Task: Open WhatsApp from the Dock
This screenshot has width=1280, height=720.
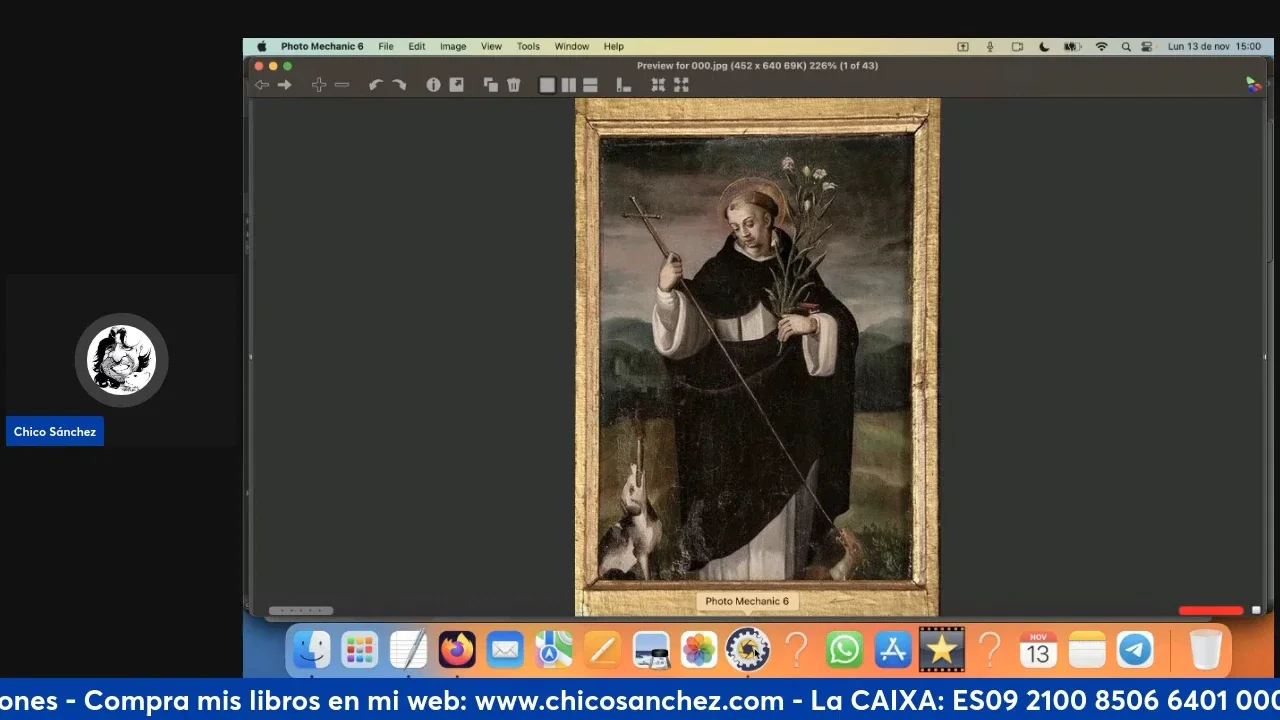Action: pos(844,650)
